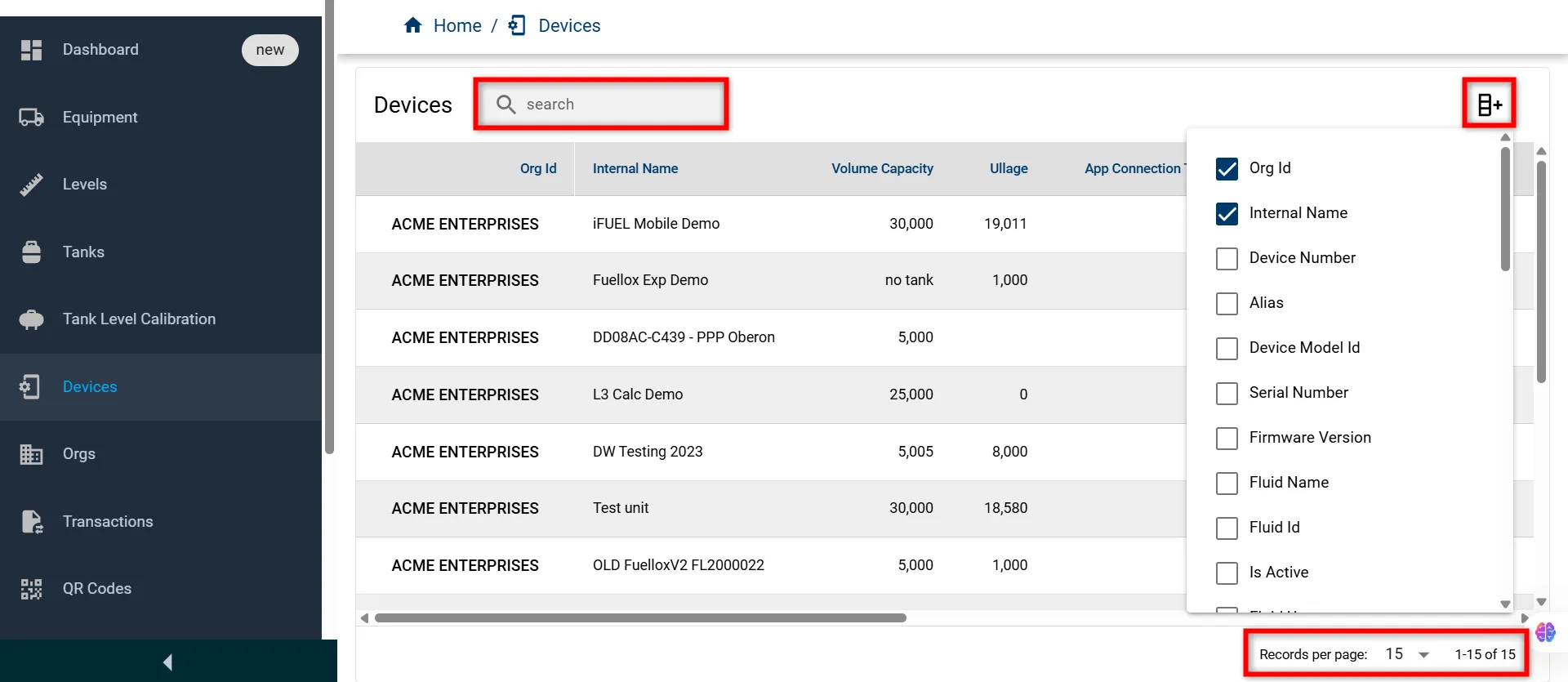
Task: Collapse the sidebar with left arrow
Action: coord(168,662)
